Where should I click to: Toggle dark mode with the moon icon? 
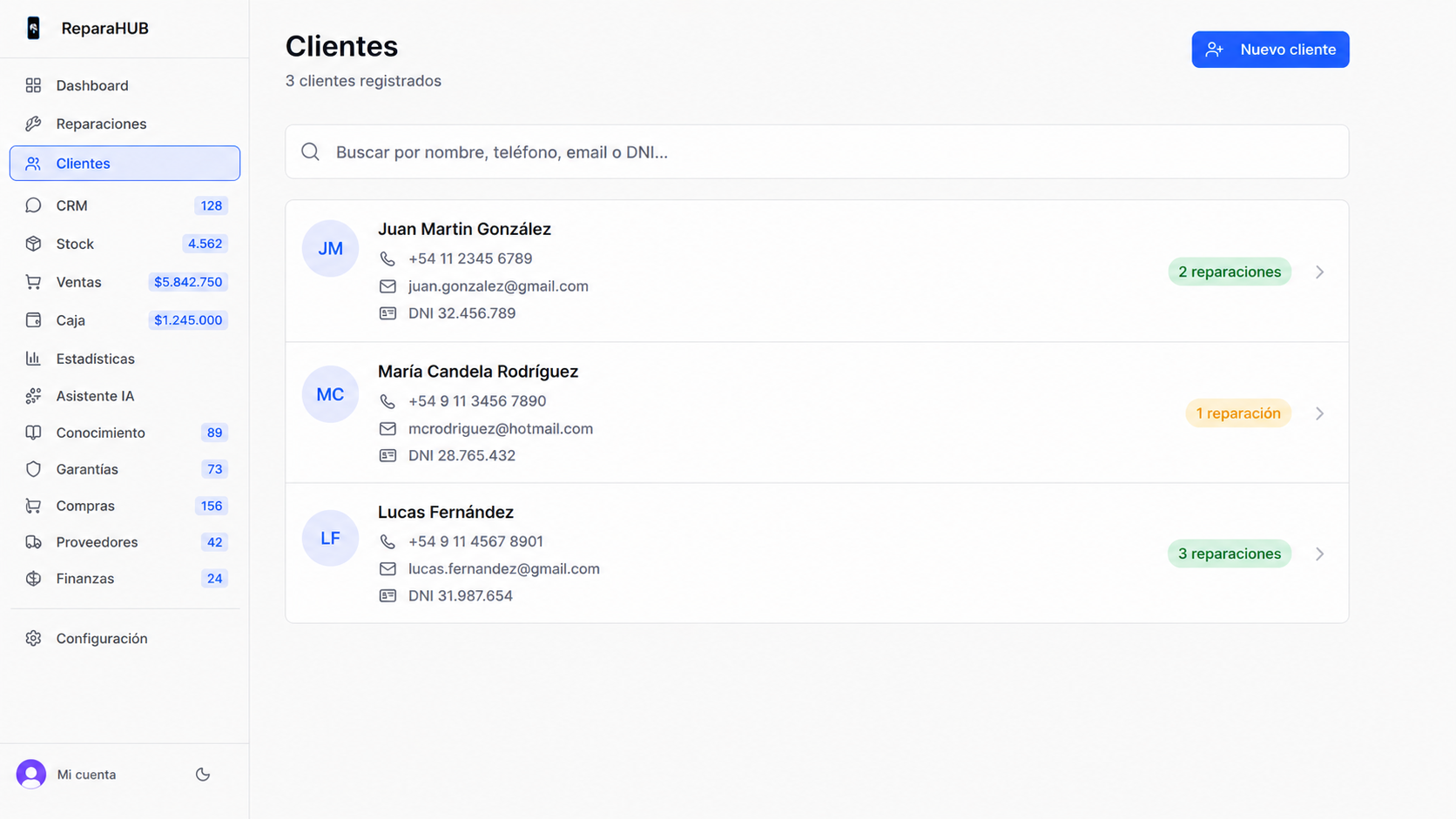click(x=203, y=774)
